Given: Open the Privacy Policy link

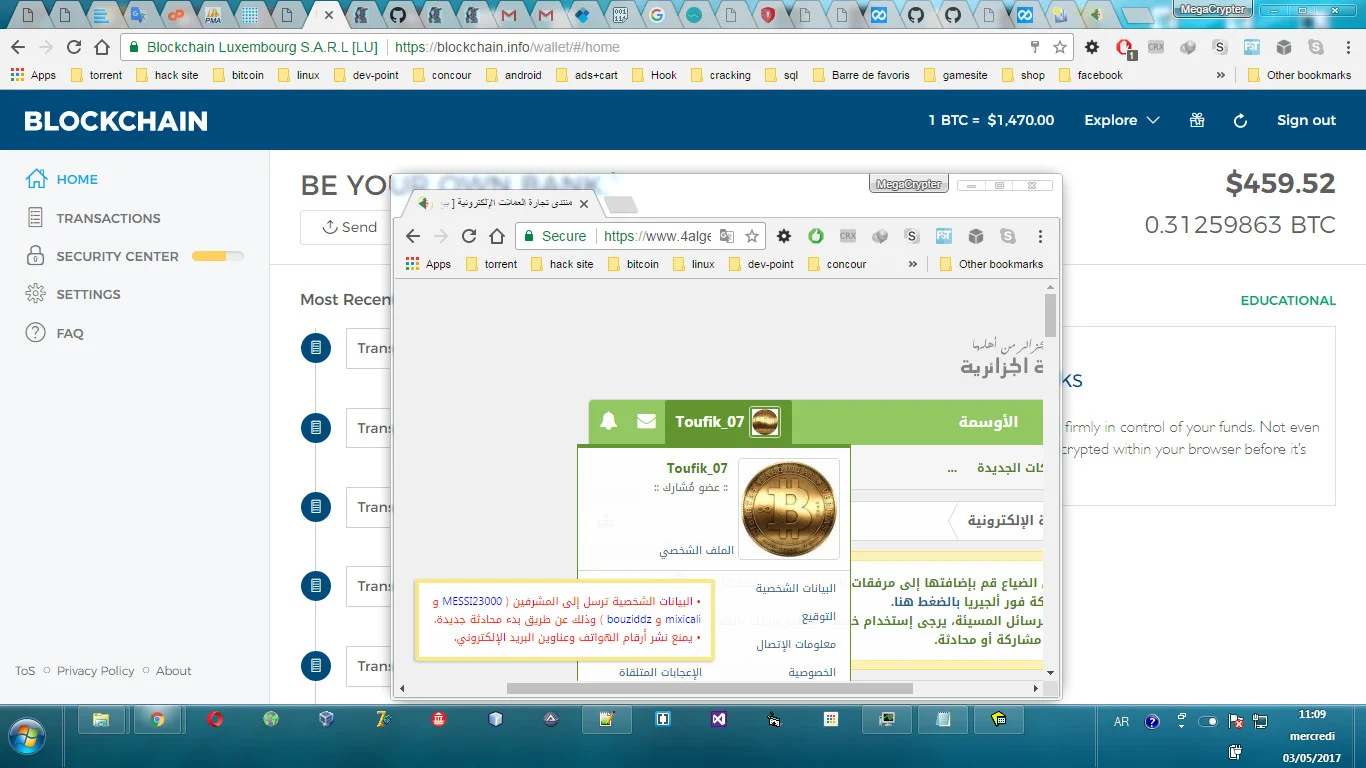Looking at the screenshot, I should click(x=95, y=671).
